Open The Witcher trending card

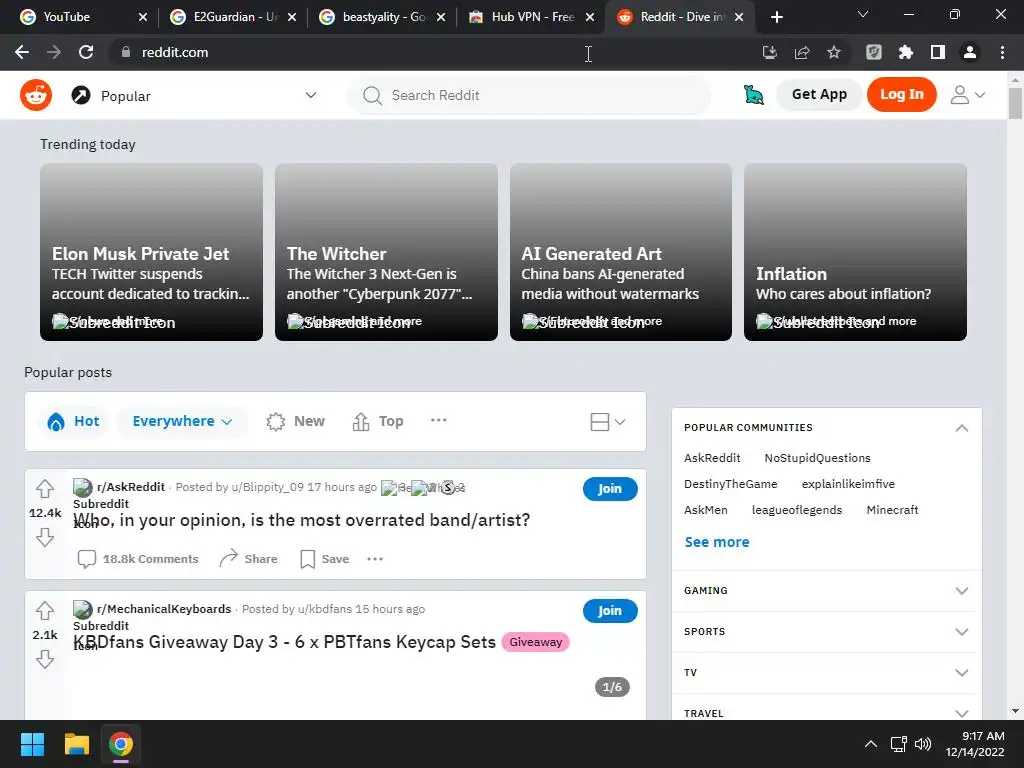(x=386, y=252)
